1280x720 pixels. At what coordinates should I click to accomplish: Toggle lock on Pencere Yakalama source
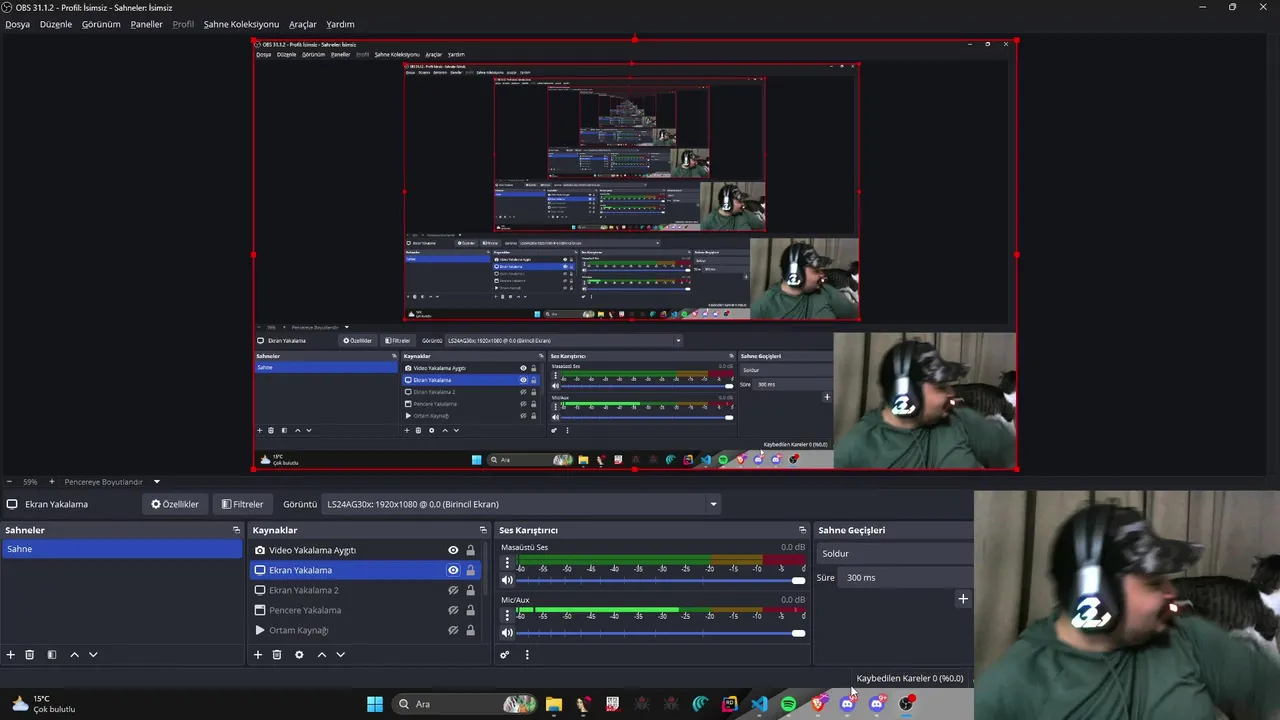click(470, 610)
